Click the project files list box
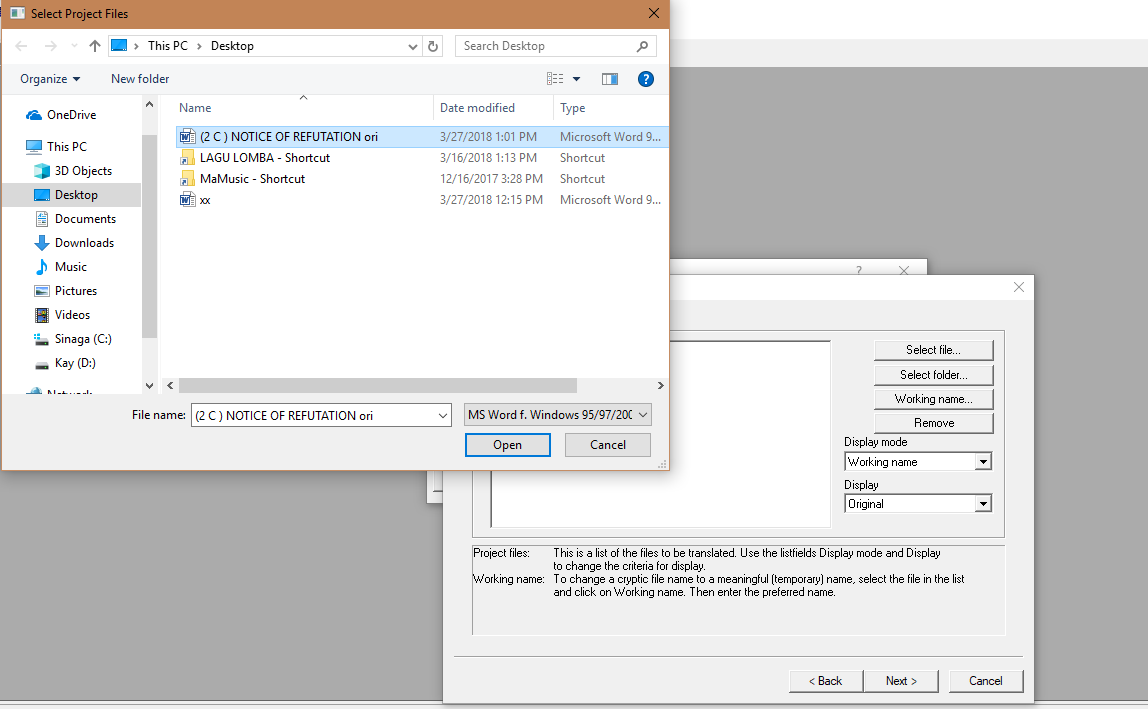Viewport: 1148px width, 709px height. (660, 434)
